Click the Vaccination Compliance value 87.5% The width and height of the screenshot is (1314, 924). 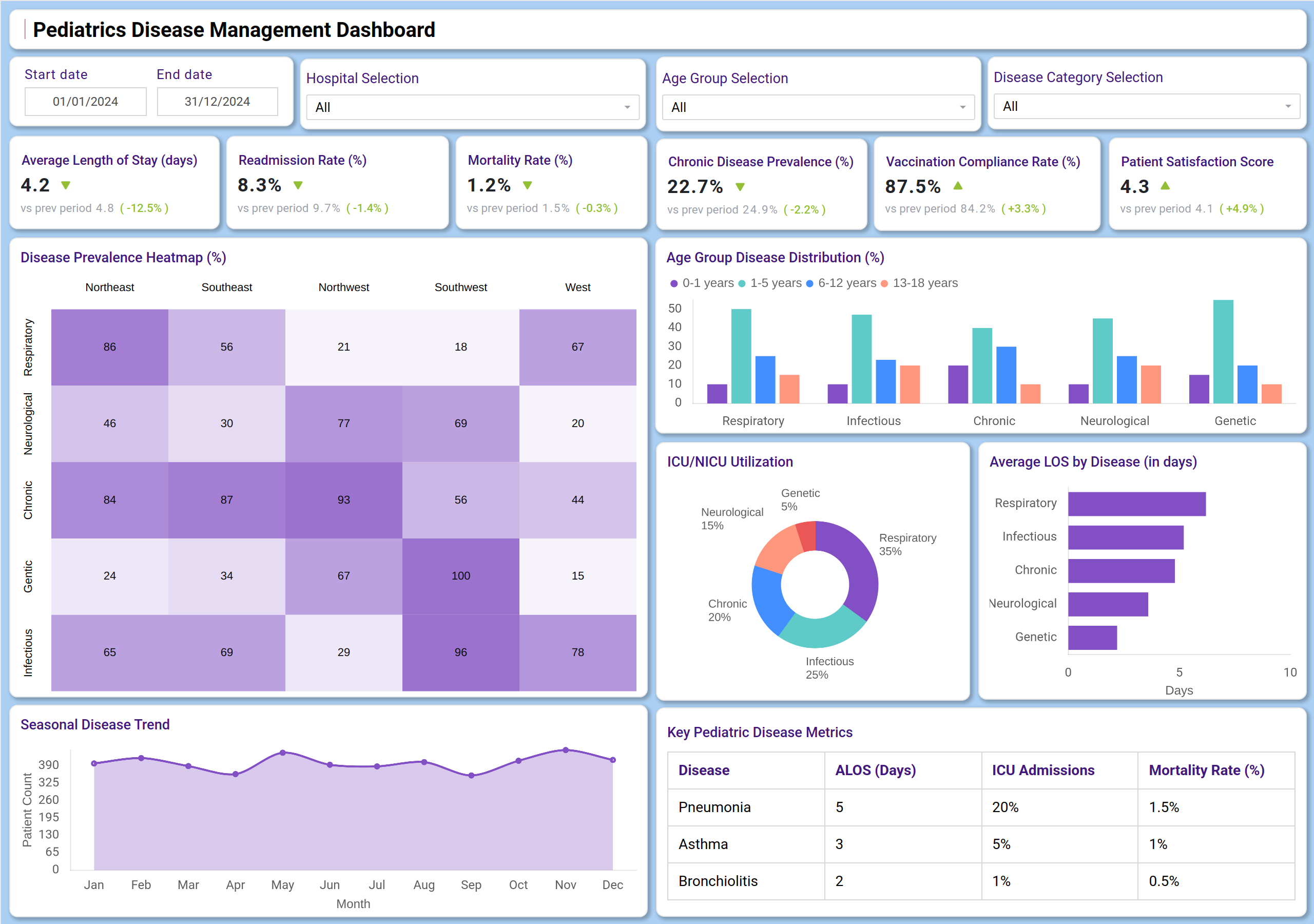click(x=912, y=187)
